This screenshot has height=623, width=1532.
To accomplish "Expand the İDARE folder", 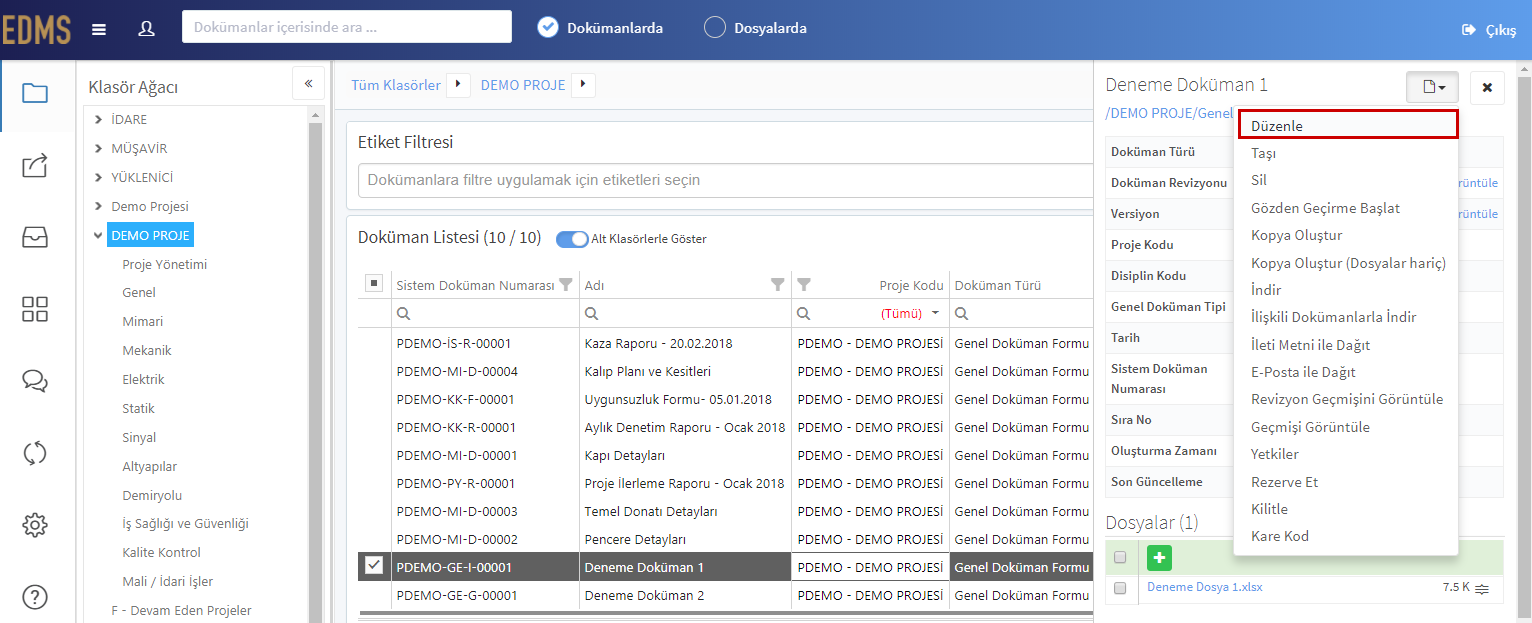I will coord(98,120).
